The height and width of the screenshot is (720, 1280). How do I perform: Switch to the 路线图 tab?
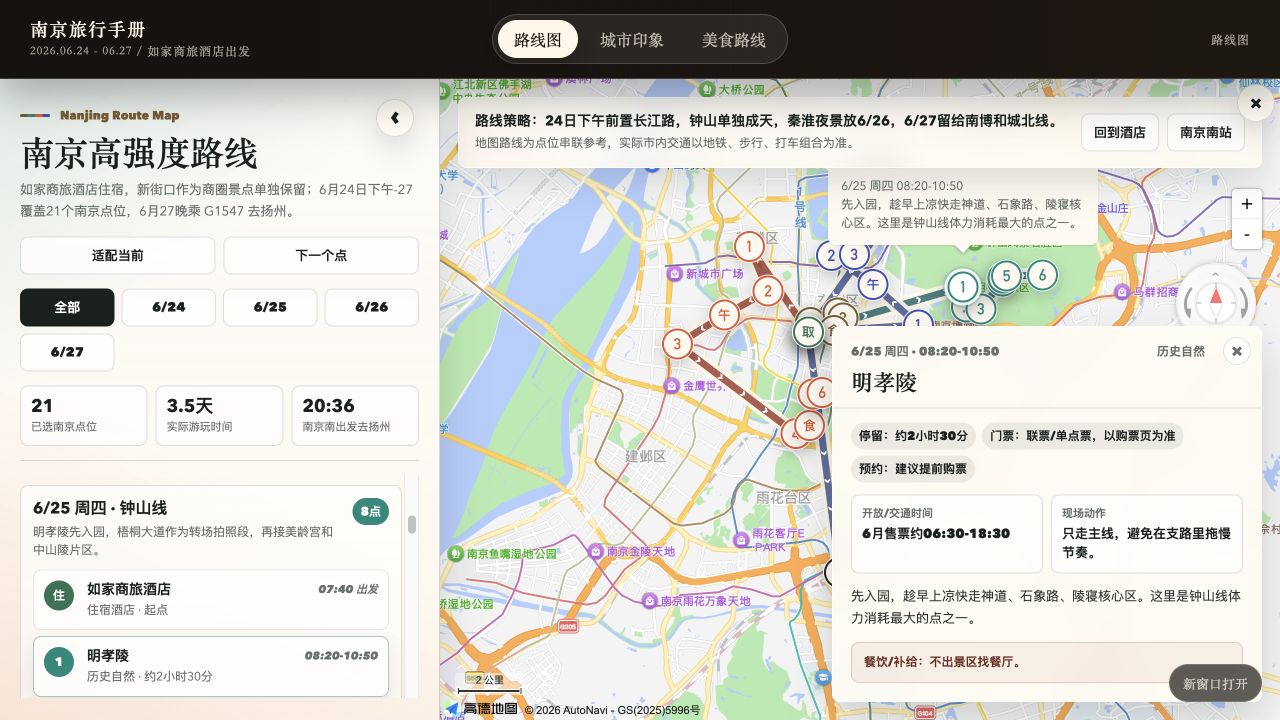coord(538,39)
